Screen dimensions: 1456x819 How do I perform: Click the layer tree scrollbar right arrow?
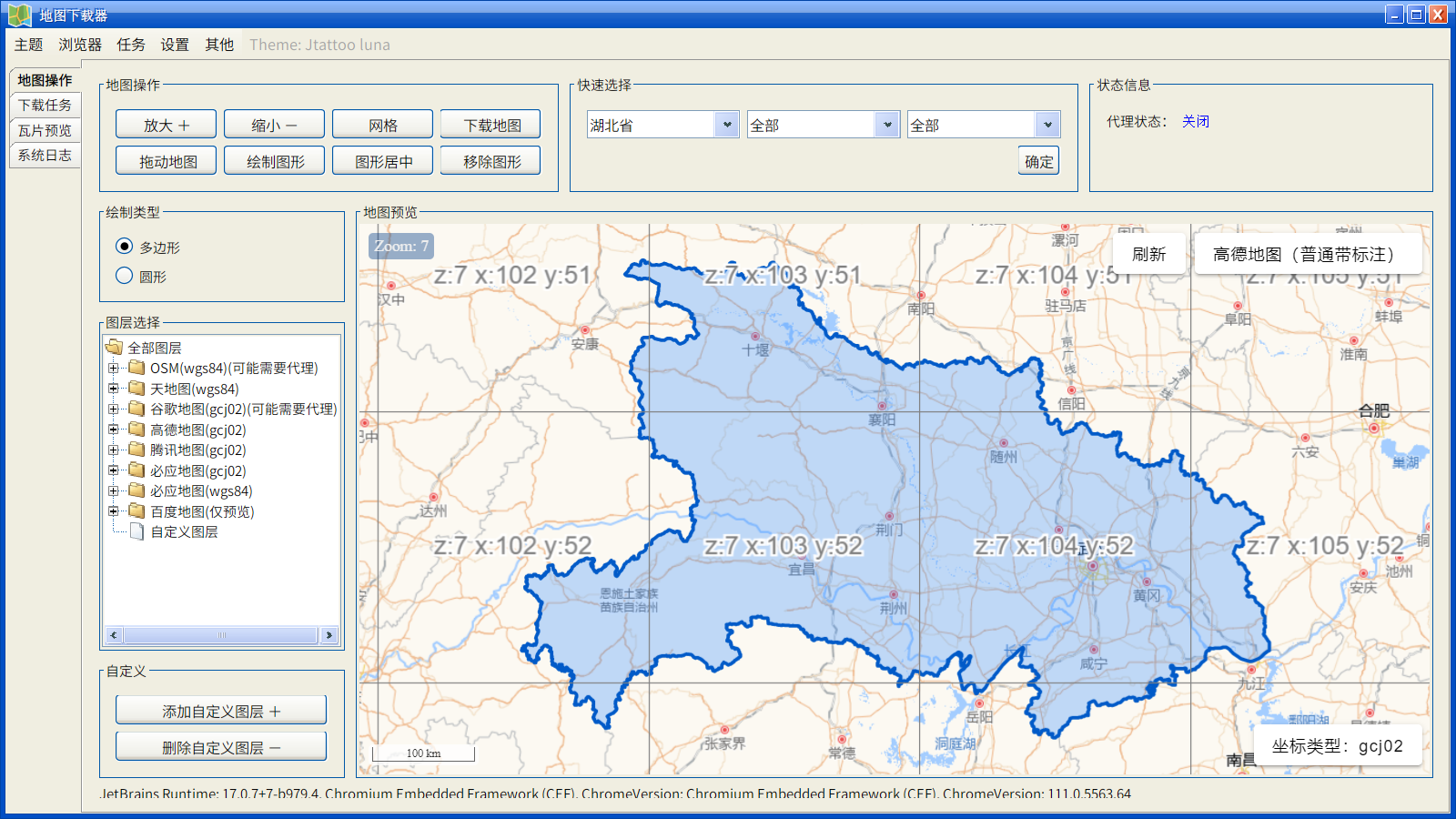pyautogui.click(x=329, y=635)
